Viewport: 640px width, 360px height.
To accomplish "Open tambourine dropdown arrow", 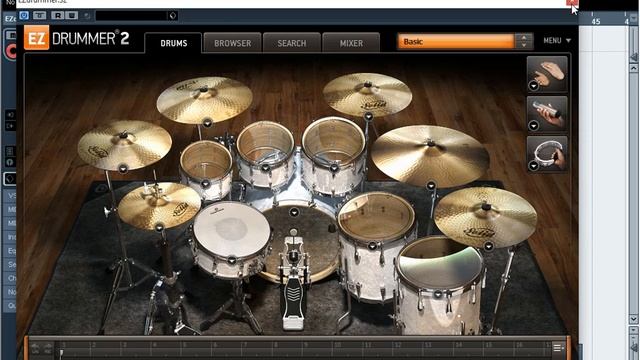I will point(534,165).
